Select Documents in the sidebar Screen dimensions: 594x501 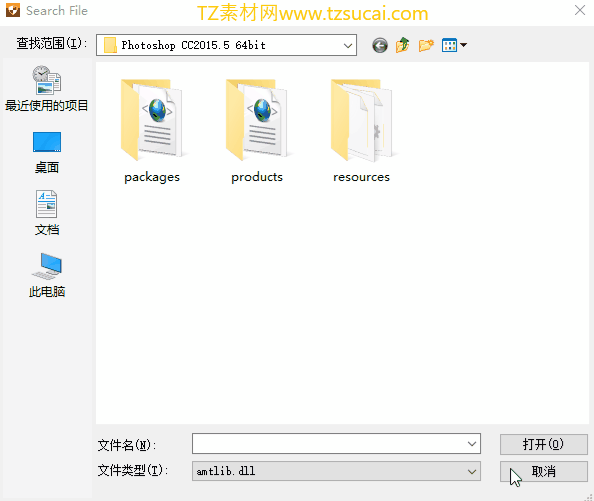click(x=47, y=213)
